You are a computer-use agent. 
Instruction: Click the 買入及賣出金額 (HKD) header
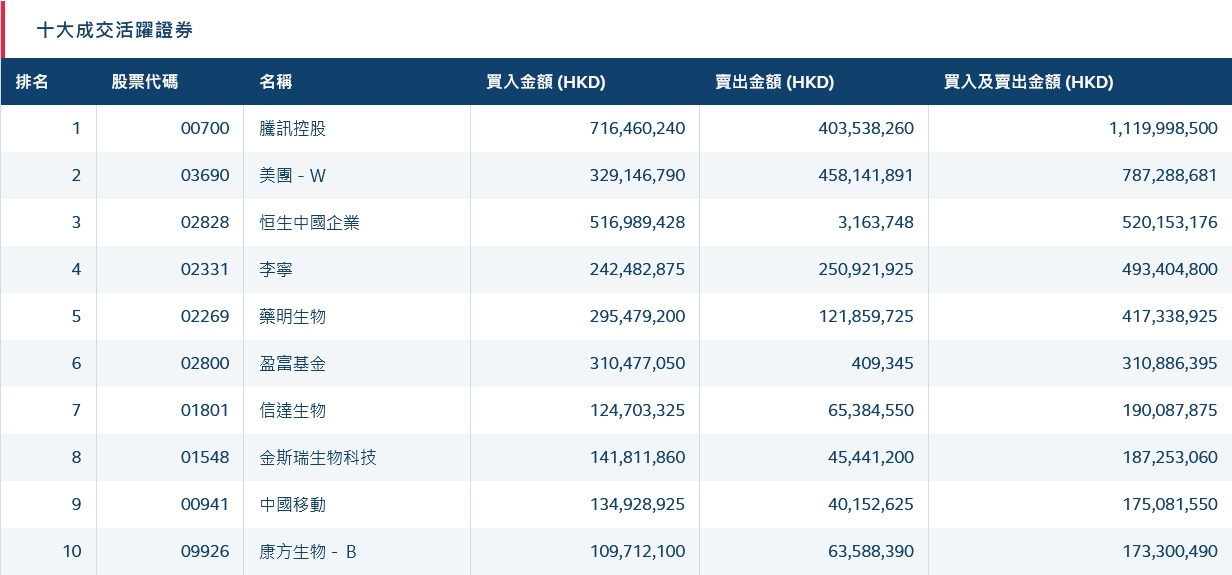point(1029,82)
